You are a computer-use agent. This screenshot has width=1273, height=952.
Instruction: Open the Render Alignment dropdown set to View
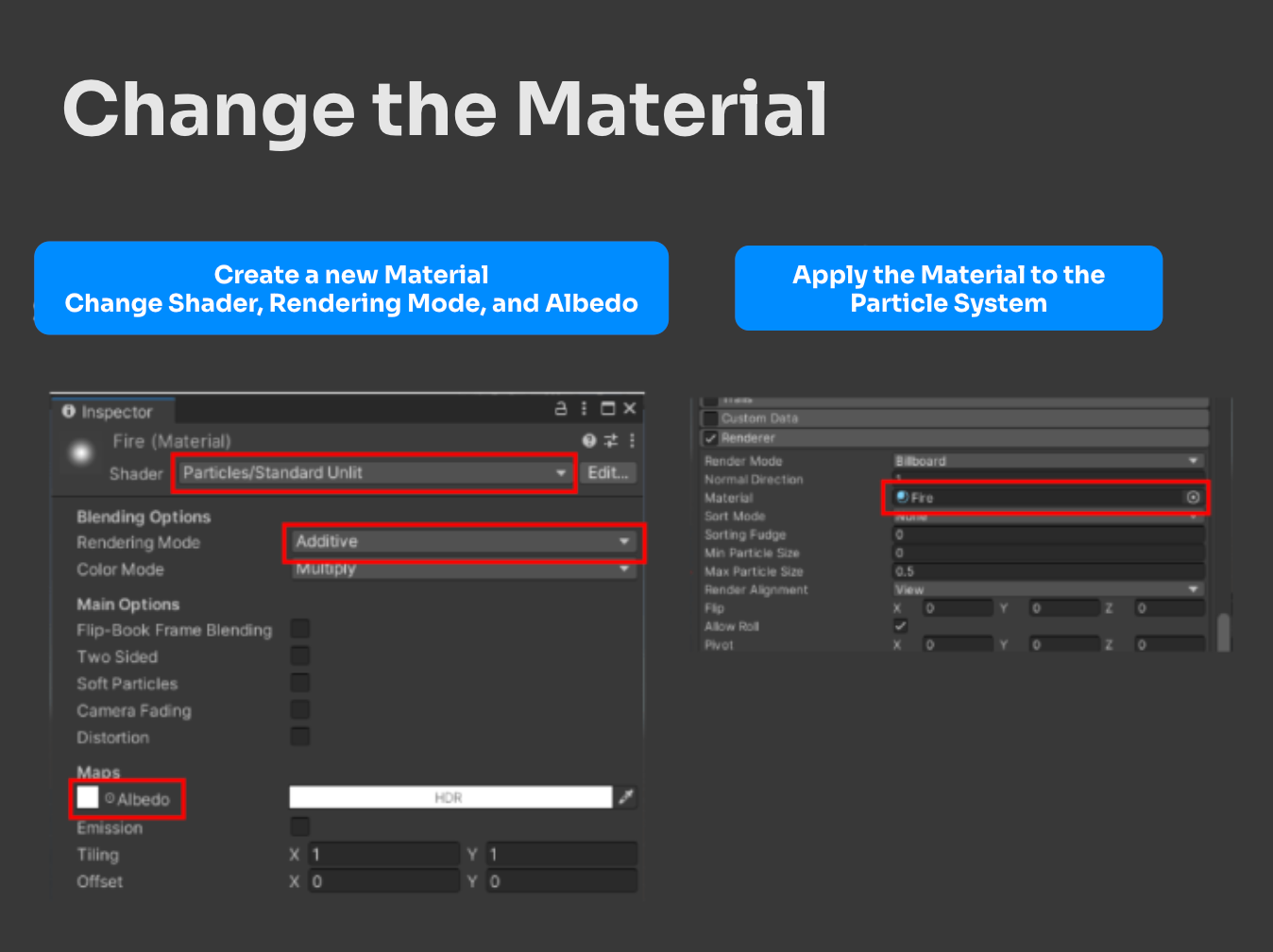pyautogui.click(x=1049, y=589)
